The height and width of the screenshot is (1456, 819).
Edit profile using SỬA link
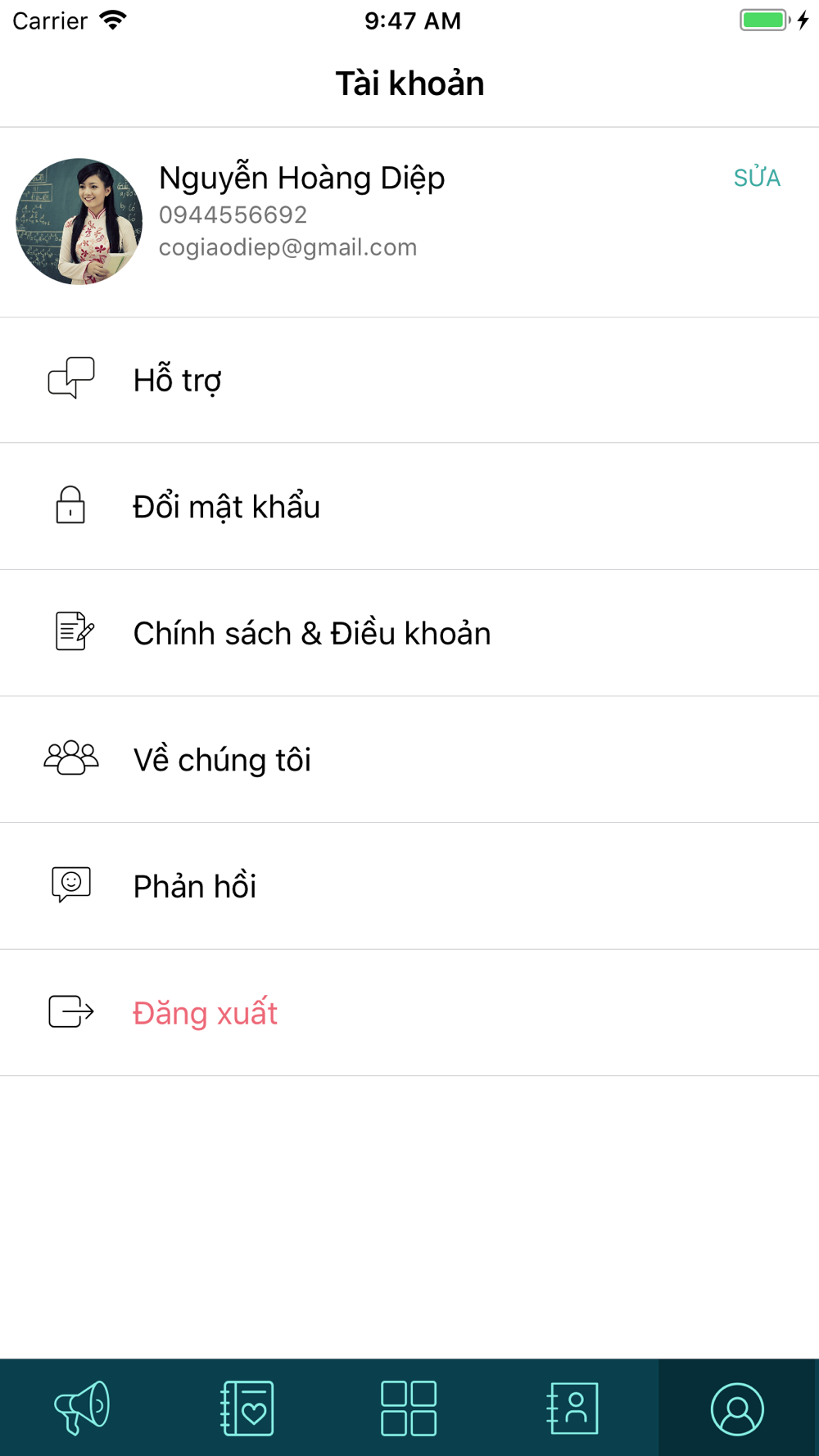(757, 178)
